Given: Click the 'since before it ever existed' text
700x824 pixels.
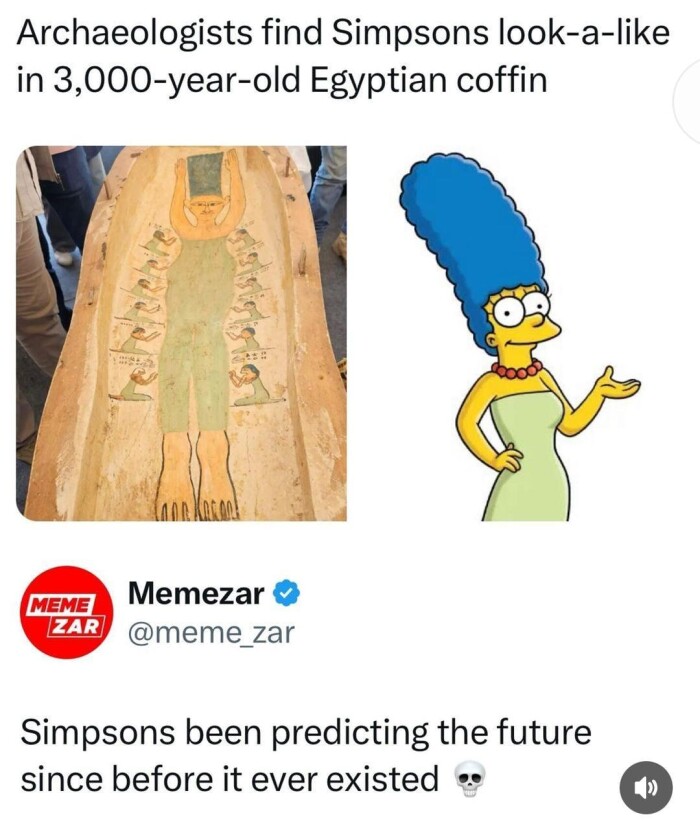Looking at the screenshot, I should point(230,779).
